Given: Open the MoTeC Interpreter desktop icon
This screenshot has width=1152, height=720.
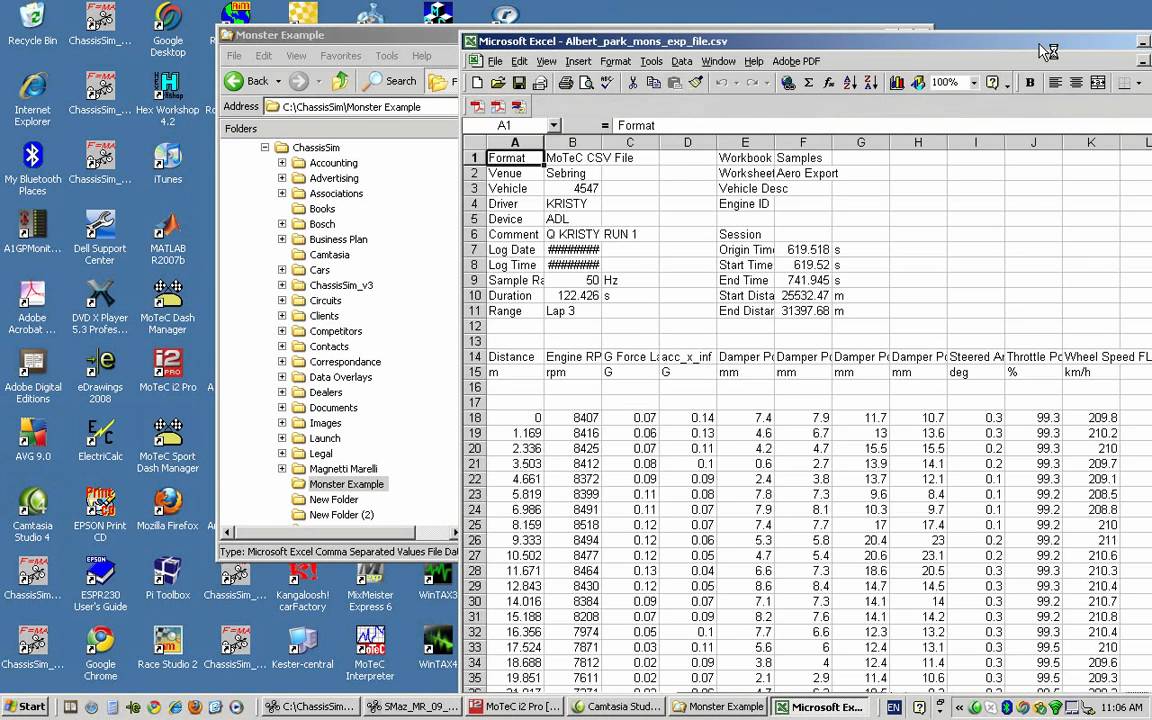Looking at the screenshot, I should coord(370,653).
